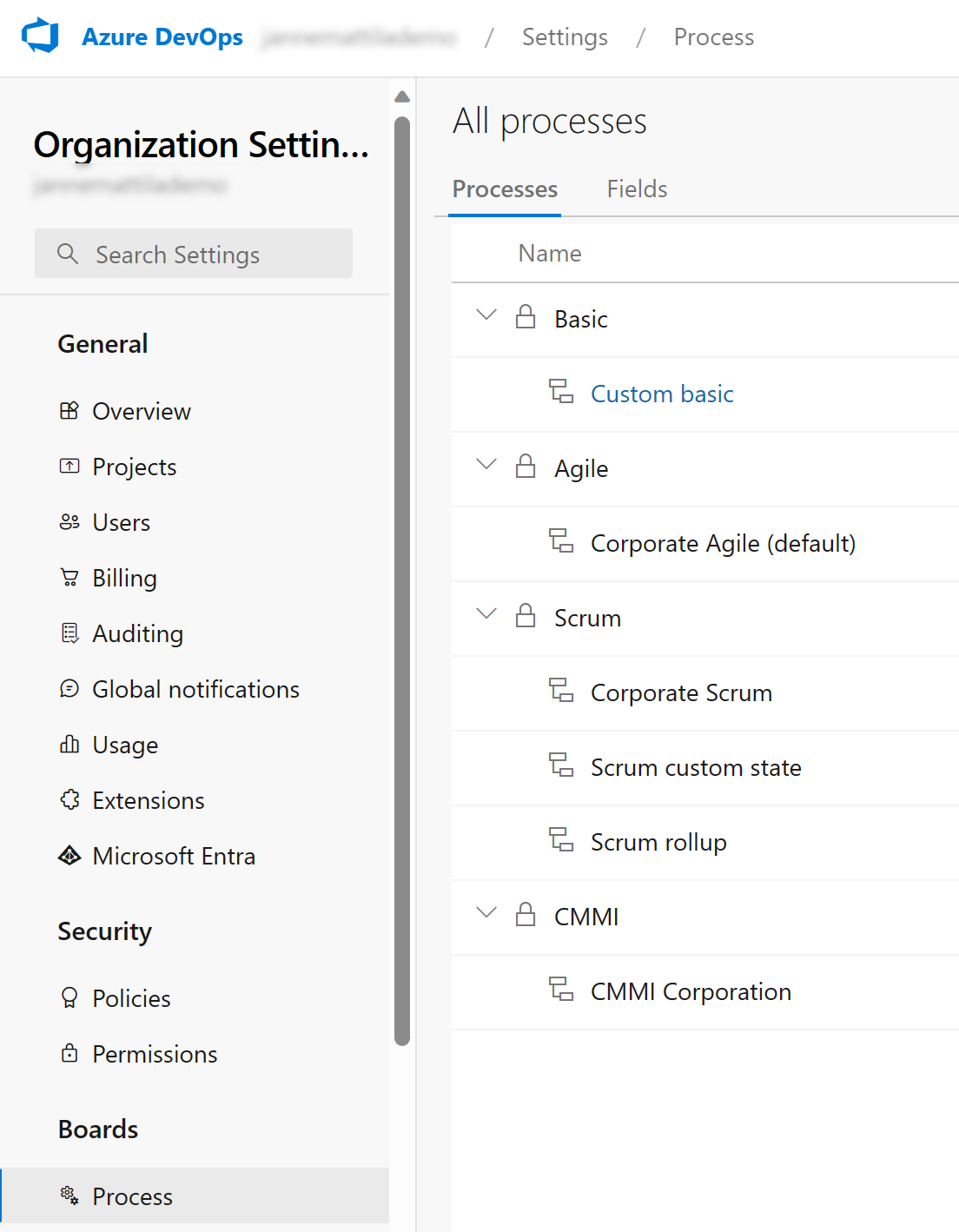
Task: Select the CMMI process row
Action: coord(705,917)
